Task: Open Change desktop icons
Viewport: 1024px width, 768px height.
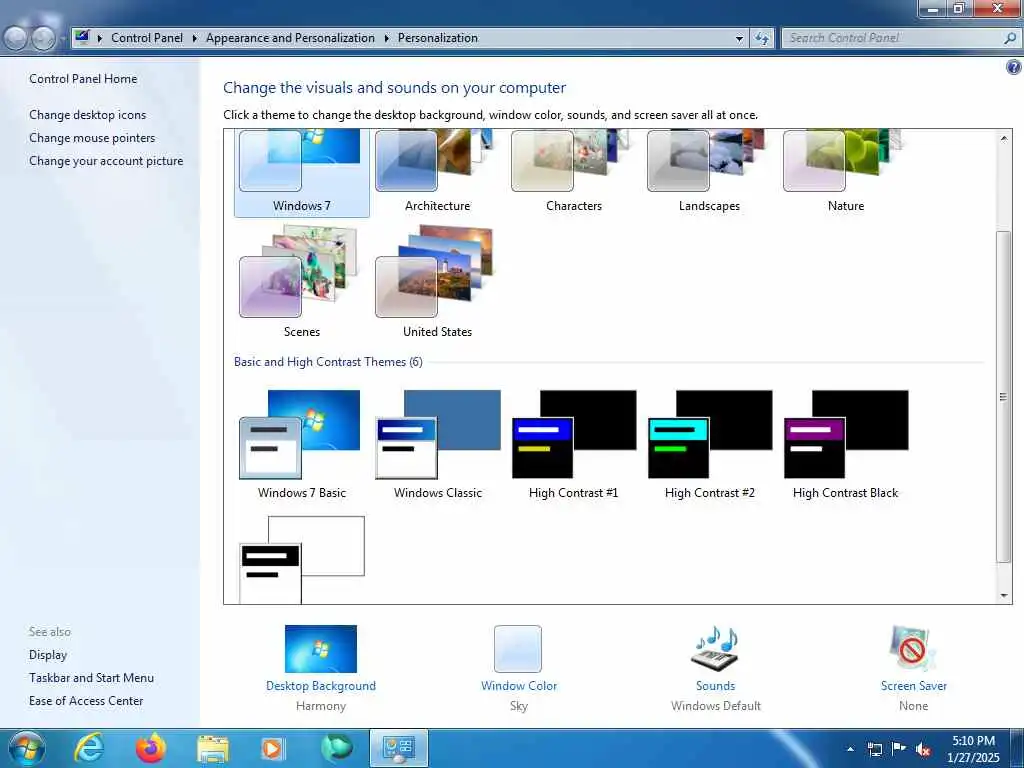Action: tap(88, 115)
